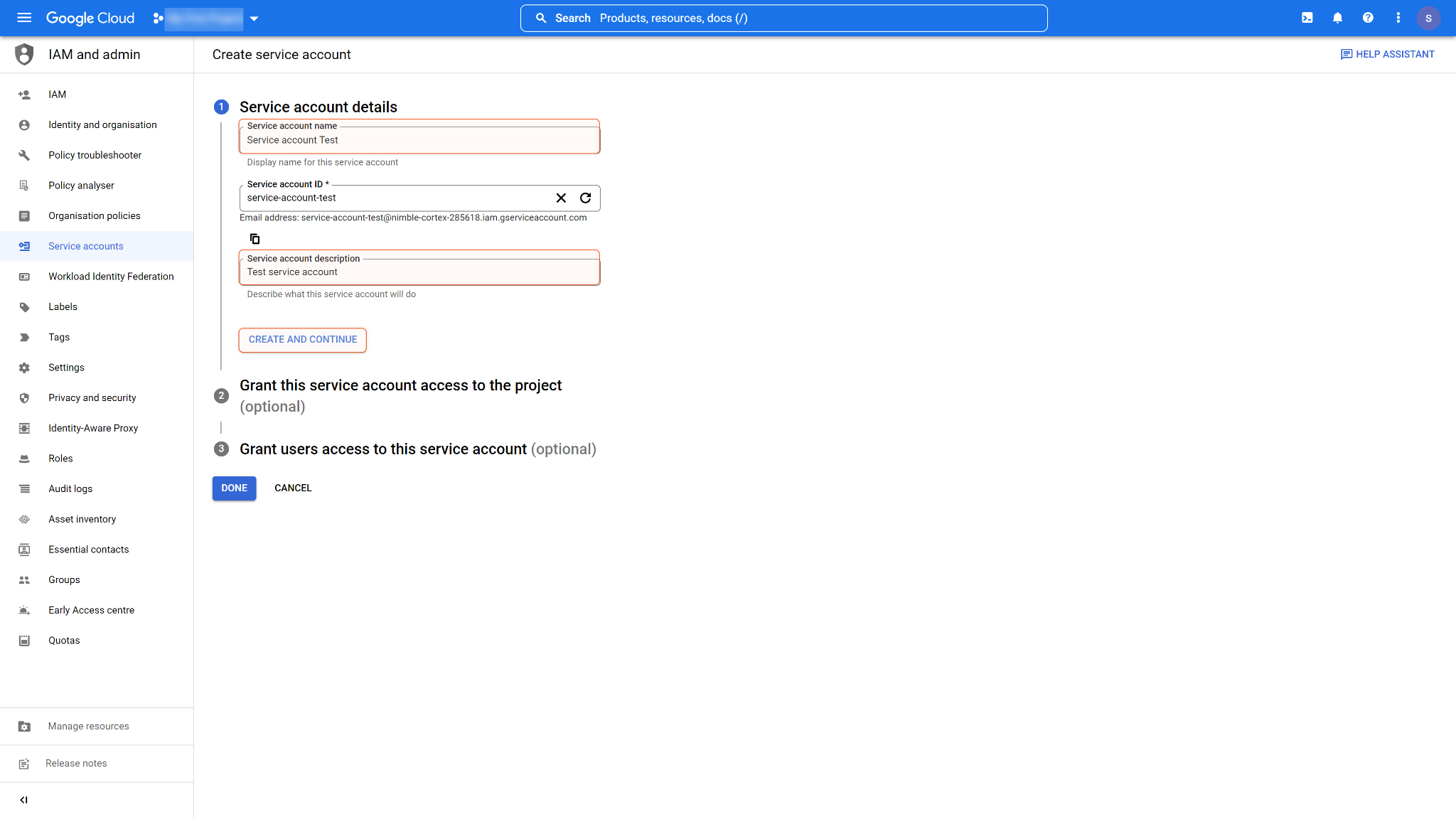Select Audit logs in sidebar
This screenshot has width=1456, height=819.
coord(70,489)
